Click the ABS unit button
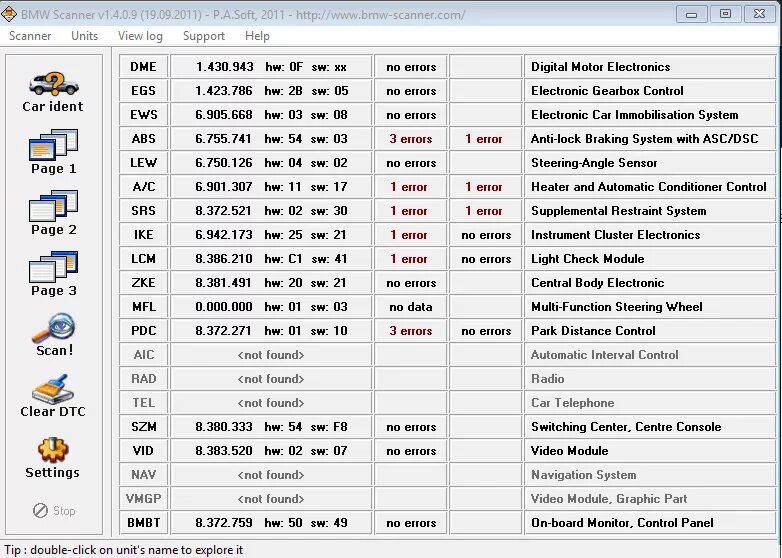 pyautogui.click(x=144, y=139)
